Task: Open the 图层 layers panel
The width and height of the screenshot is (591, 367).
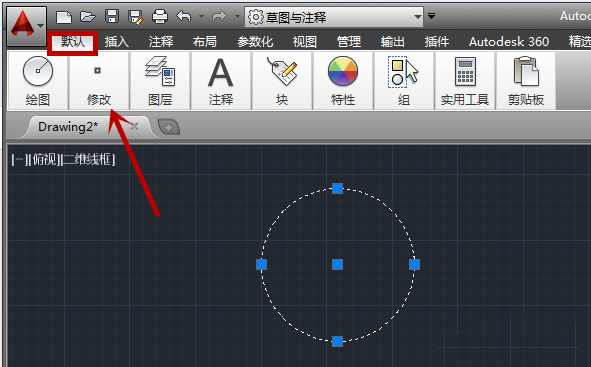Action: point(160,81)
